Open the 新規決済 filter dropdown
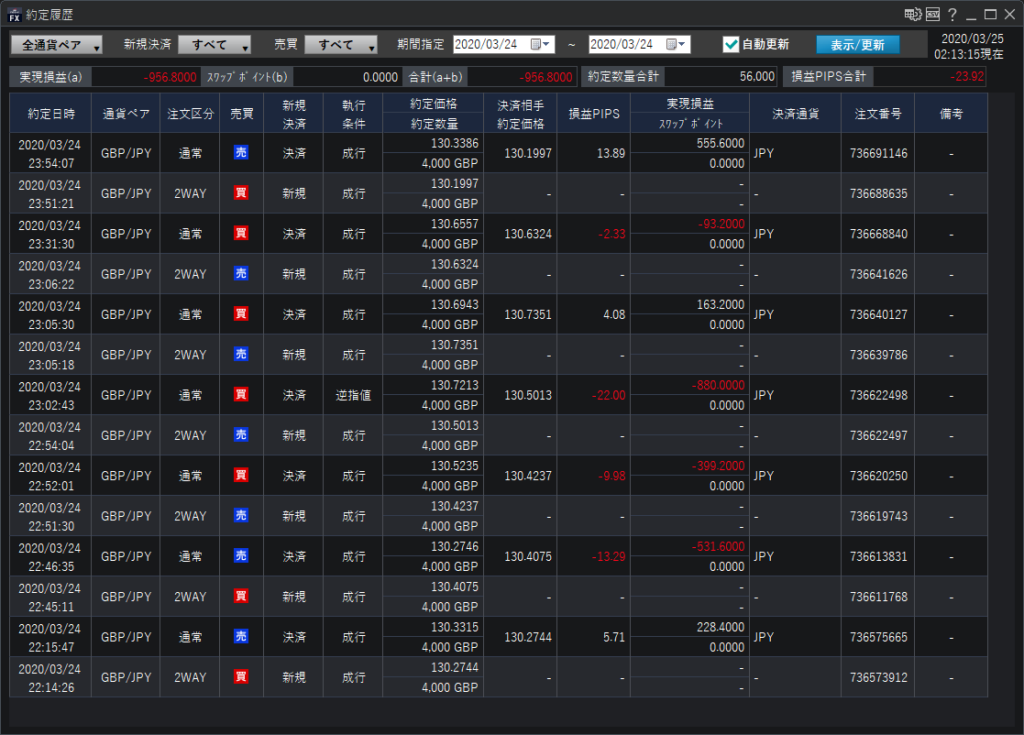The width and height of the screenshot is (1024, 735). click(217, 45)
